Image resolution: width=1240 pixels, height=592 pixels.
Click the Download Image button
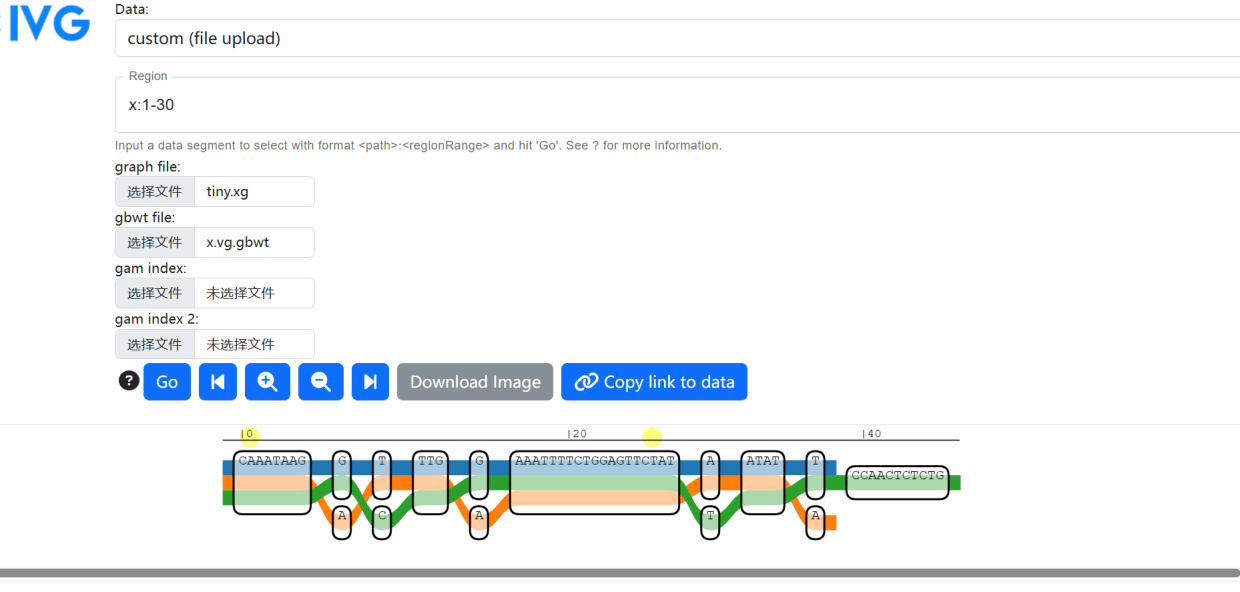point(475,382)
